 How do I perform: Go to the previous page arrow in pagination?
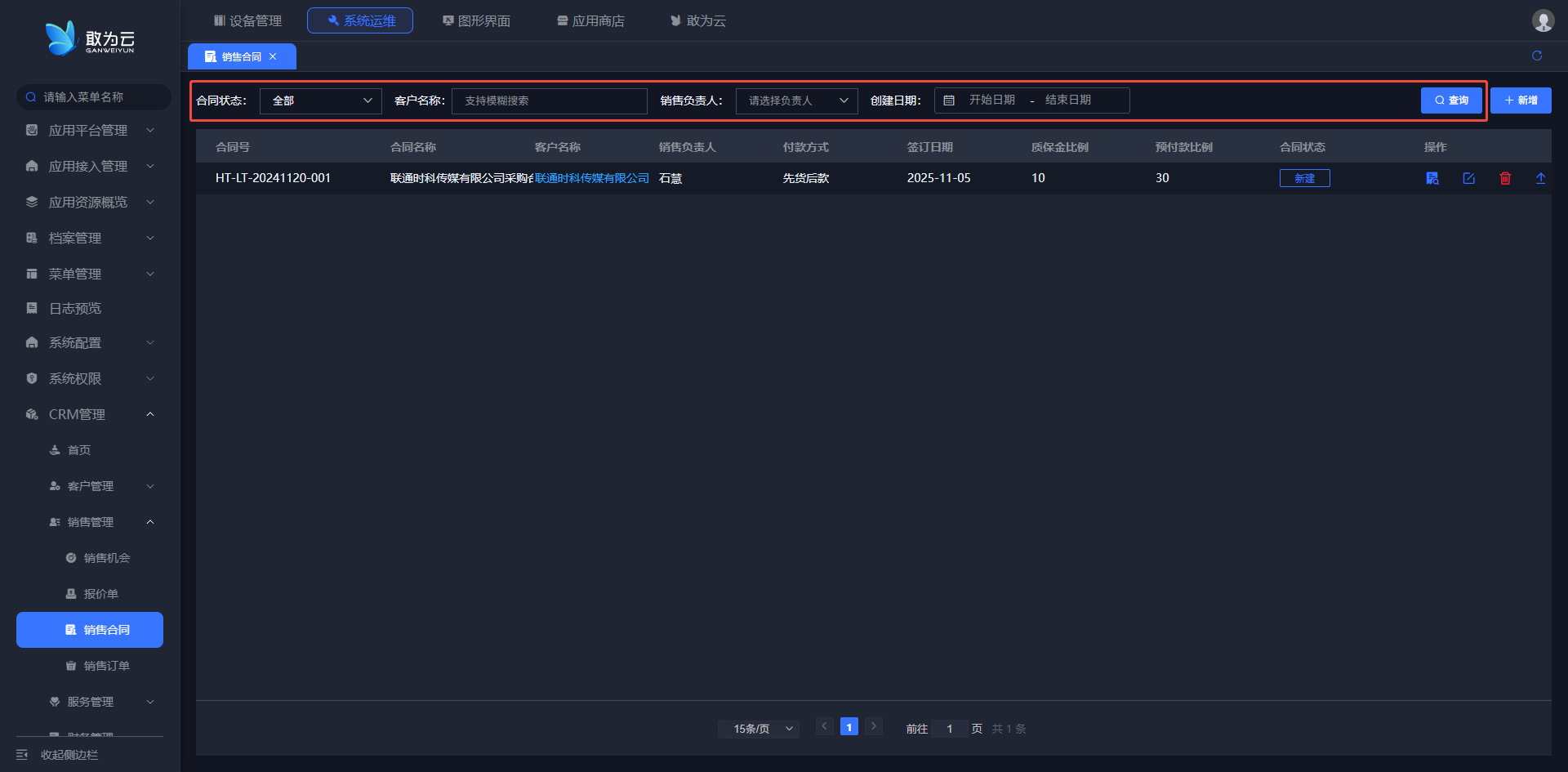825,726
